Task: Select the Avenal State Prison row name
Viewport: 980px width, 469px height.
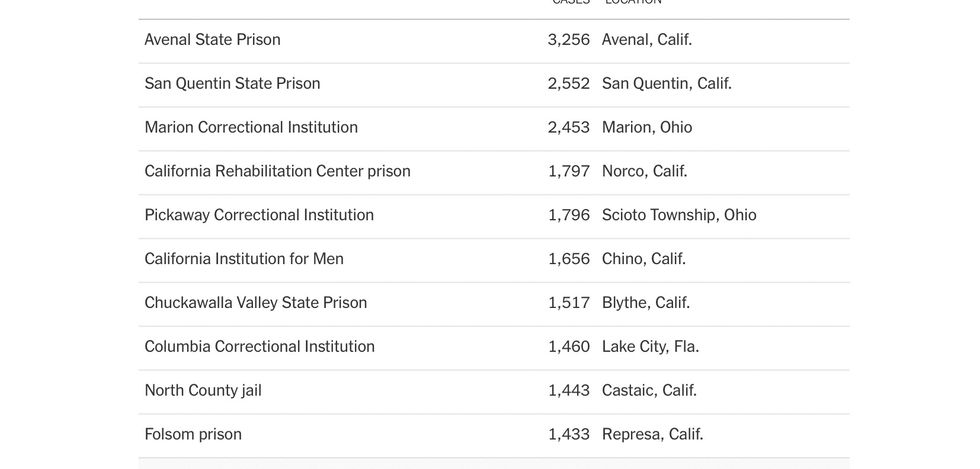Action: (212, 39)
